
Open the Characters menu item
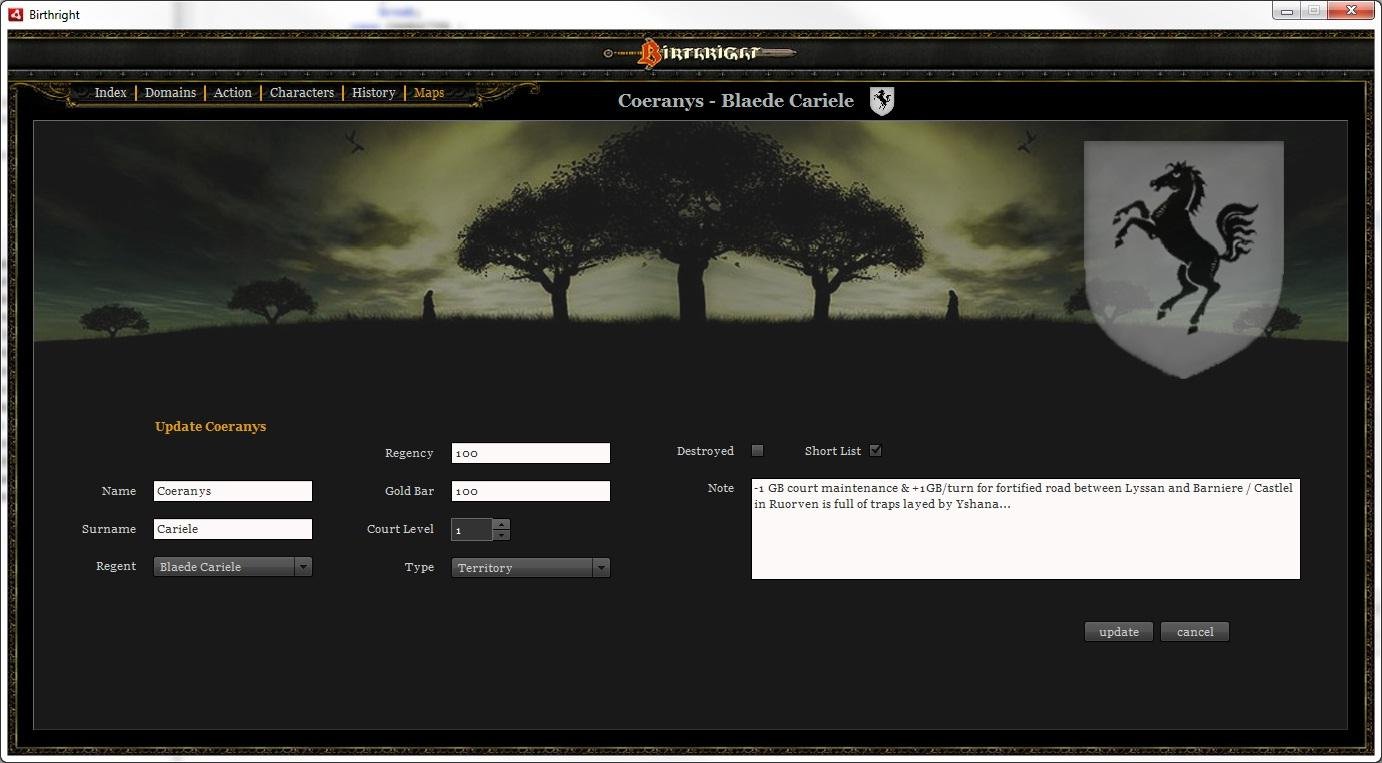(x=302, y=92)
